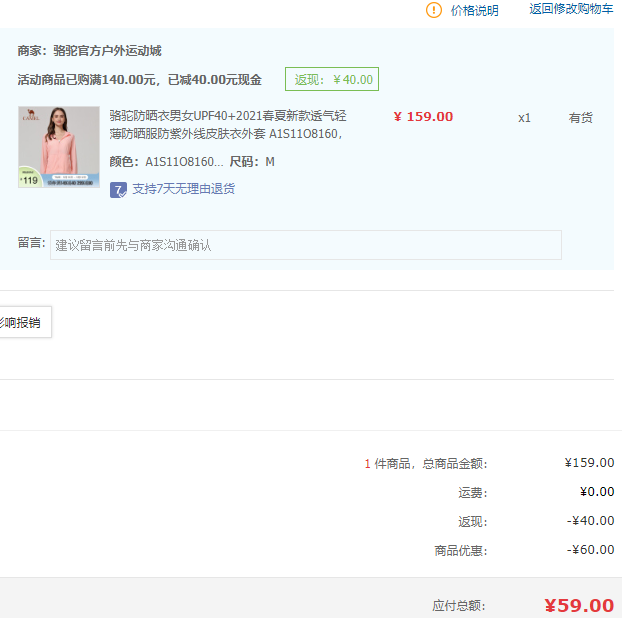Click the 影响报销 button
The width and height of the screenshot is (622, 618).
click(x=24, y=322)
